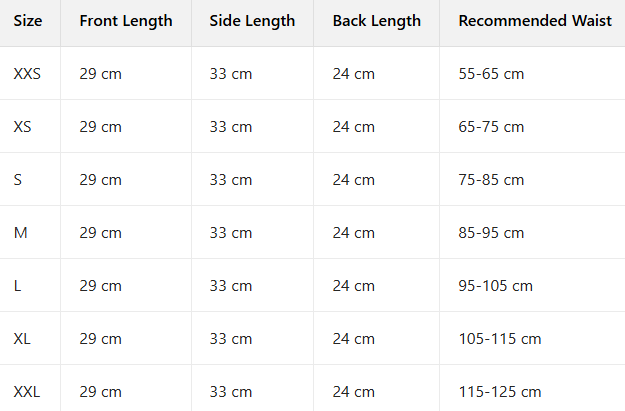Click the 85-95 cm waist value
This screenshot has width=625, height=411.
click(x=491, y=233)
